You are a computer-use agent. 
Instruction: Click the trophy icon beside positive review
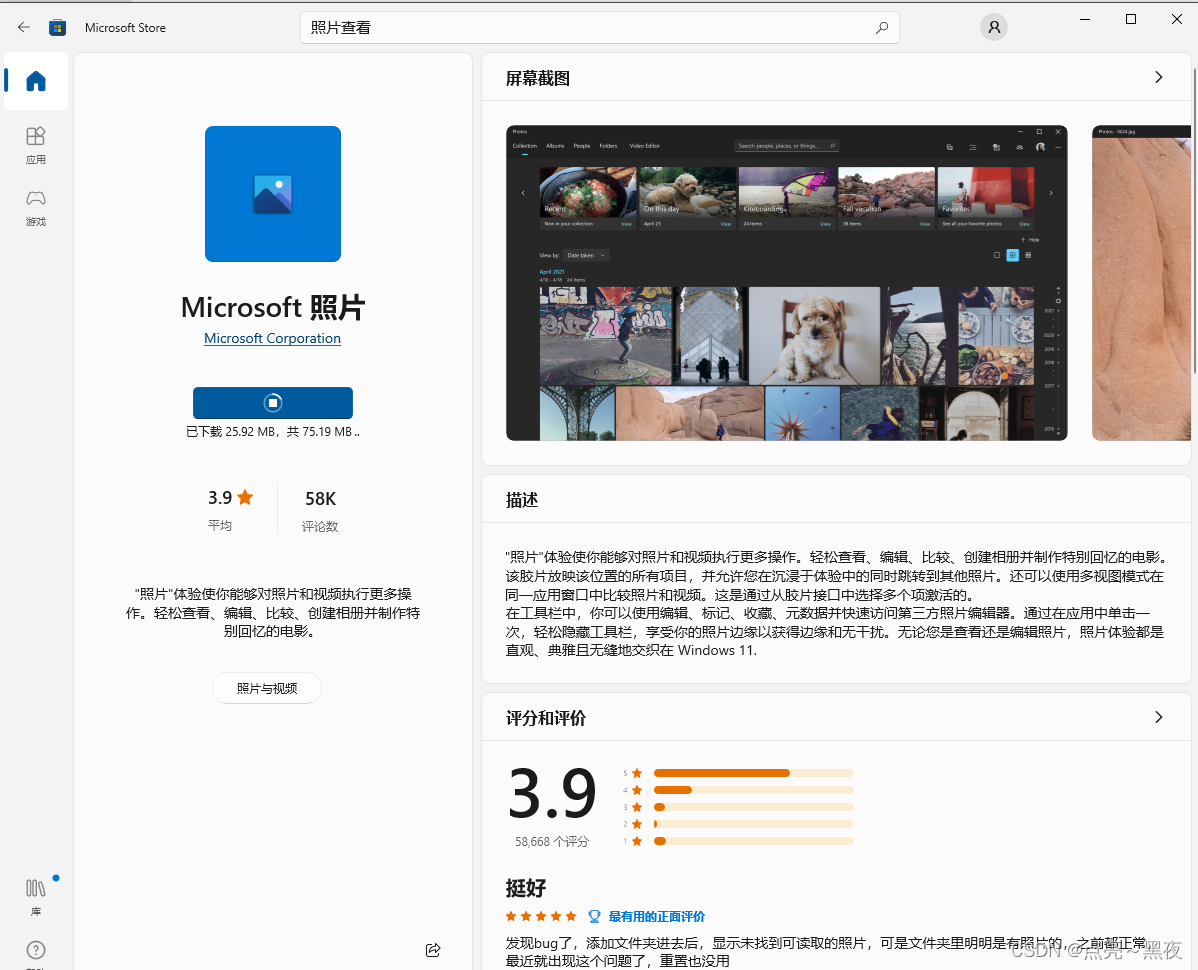594,917
